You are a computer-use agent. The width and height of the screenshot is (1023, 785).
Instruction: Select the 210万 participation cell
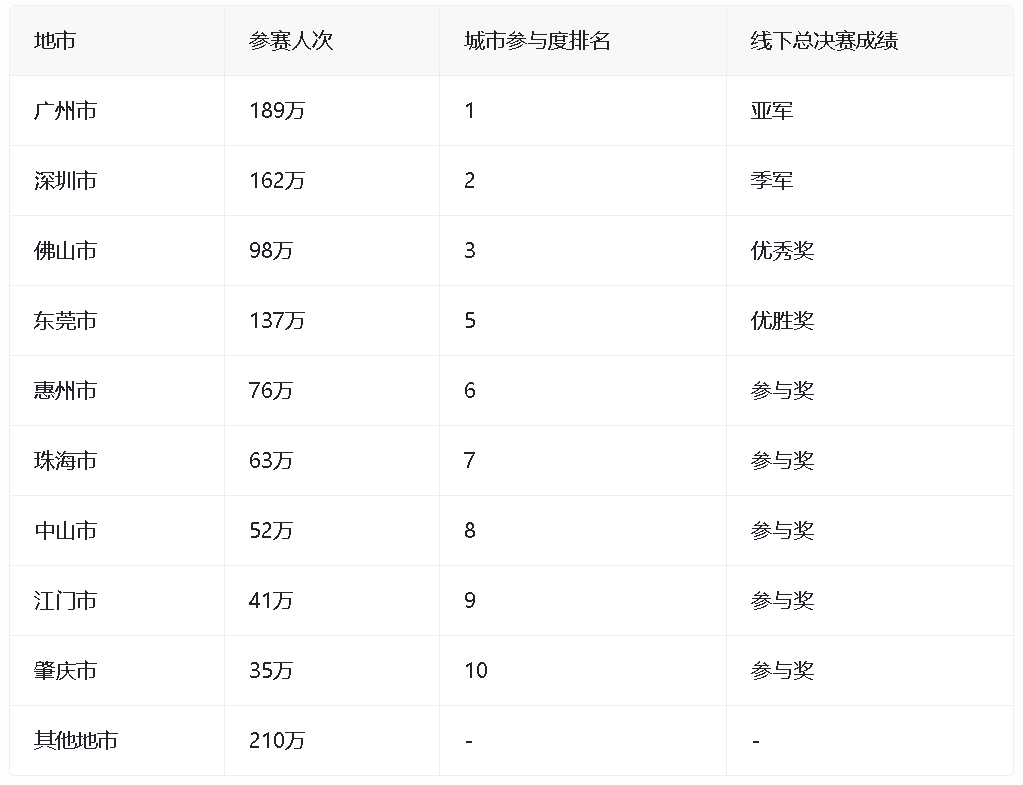tap(277, 741)
